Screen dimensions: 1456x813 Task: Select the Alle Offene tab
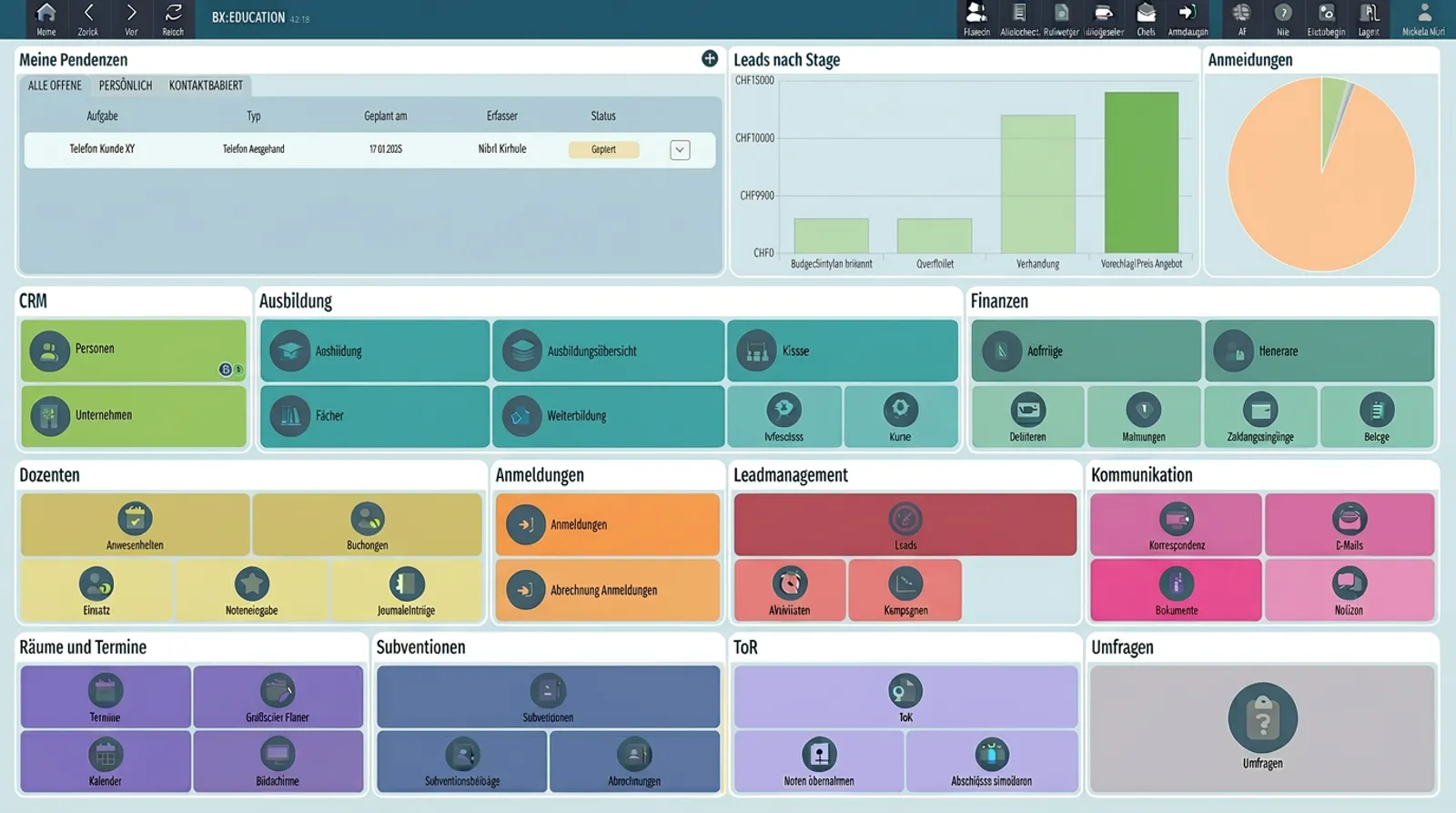[x=55, y=86]
